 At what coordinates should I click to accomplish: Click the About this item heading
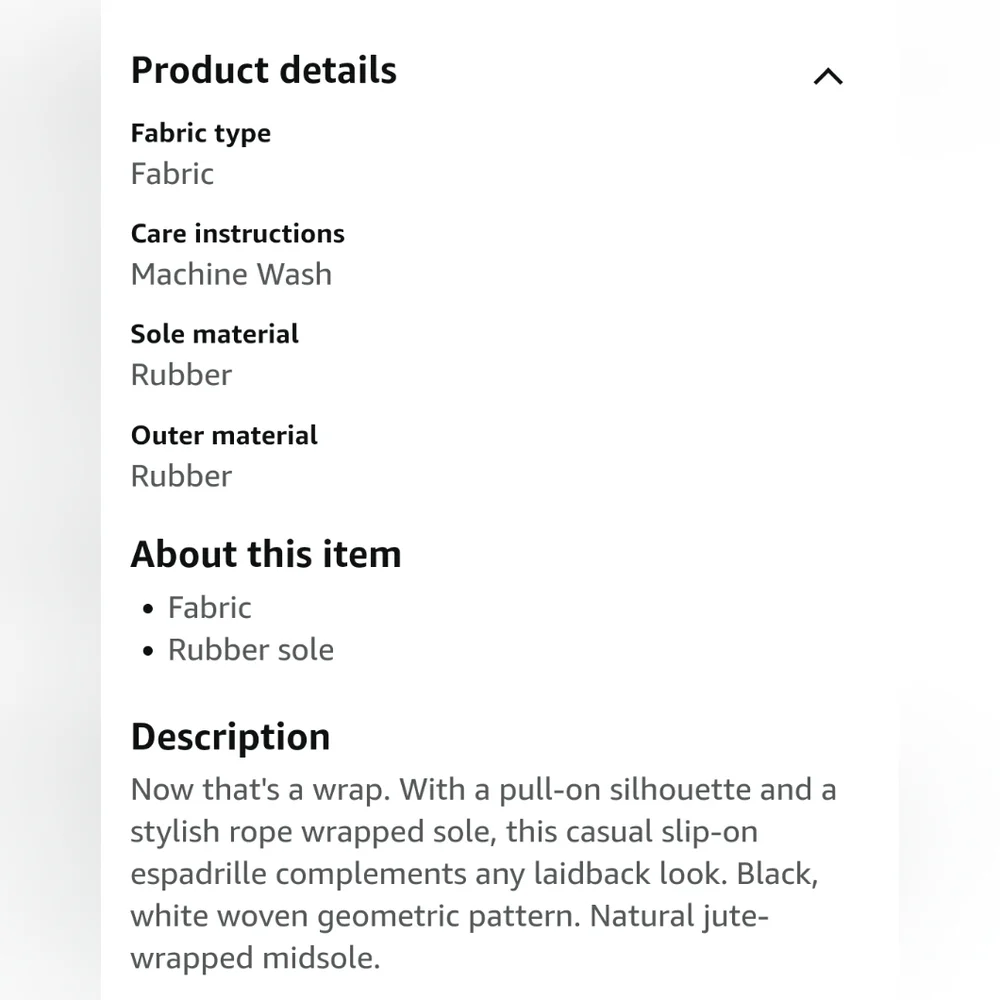coord(266,554)
